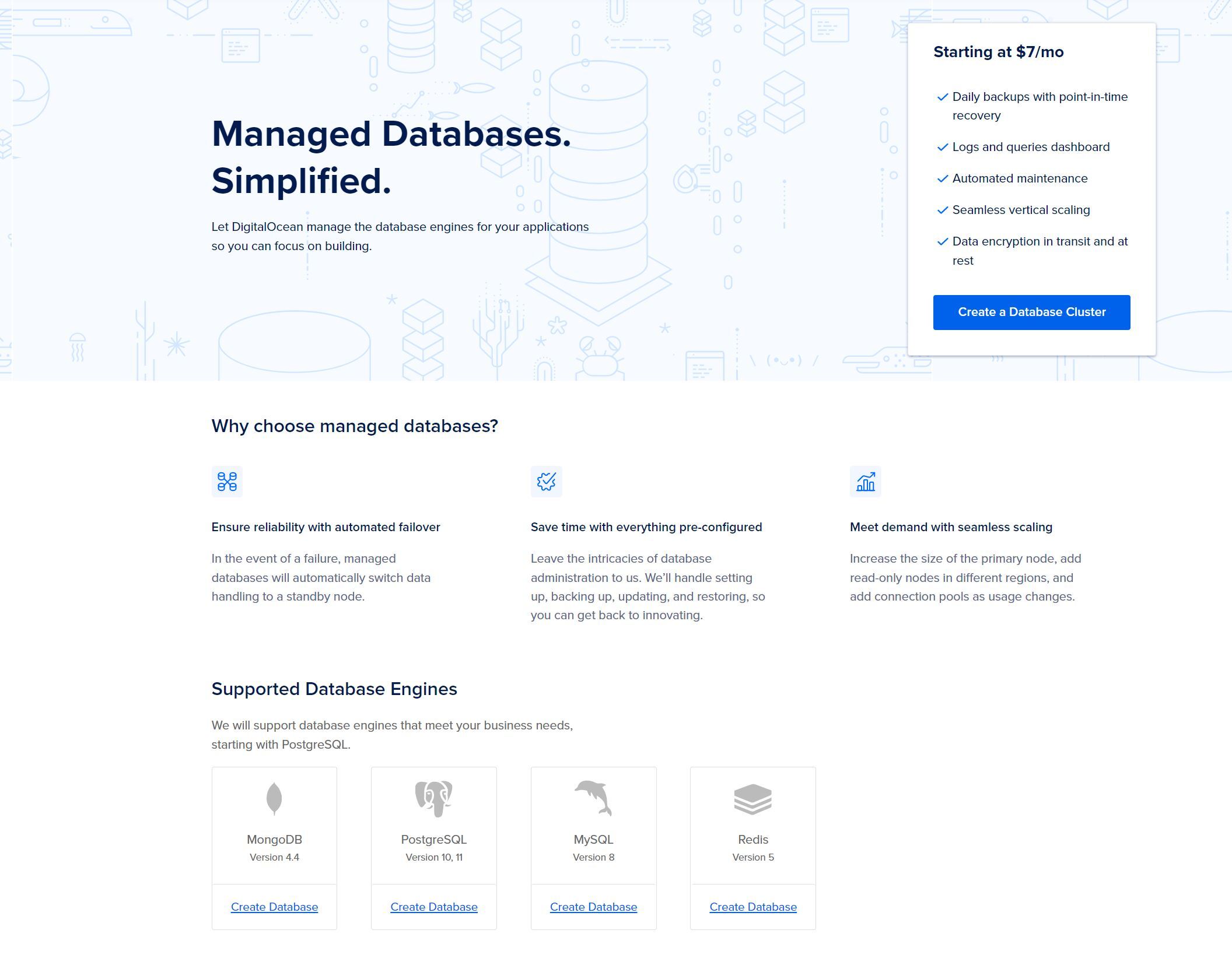
Task: Click the automated failover cluster icon
Action: coord(227,481)
